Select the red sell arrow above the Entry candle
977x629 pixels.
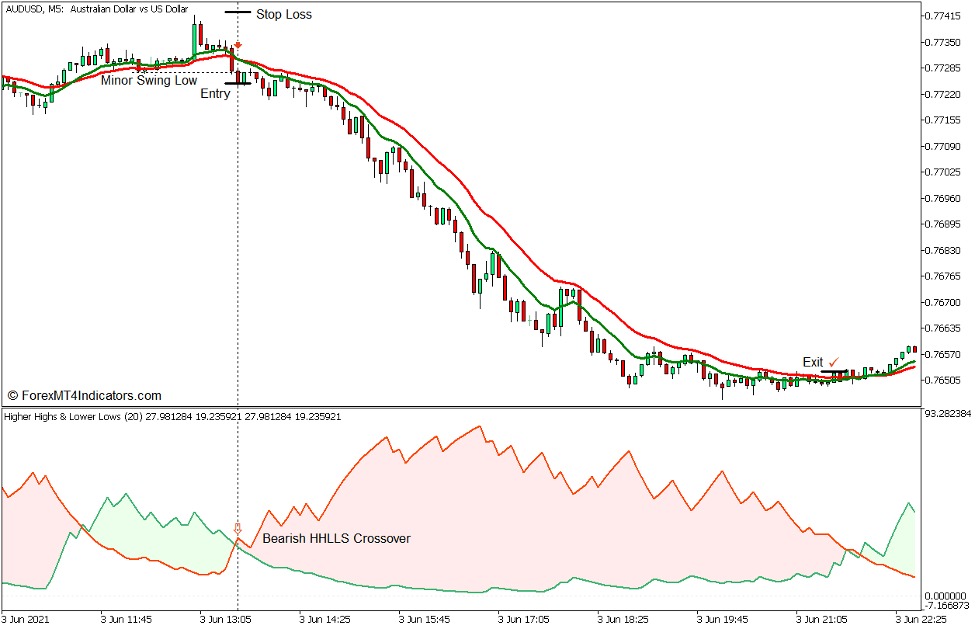[x=238, y=45]
